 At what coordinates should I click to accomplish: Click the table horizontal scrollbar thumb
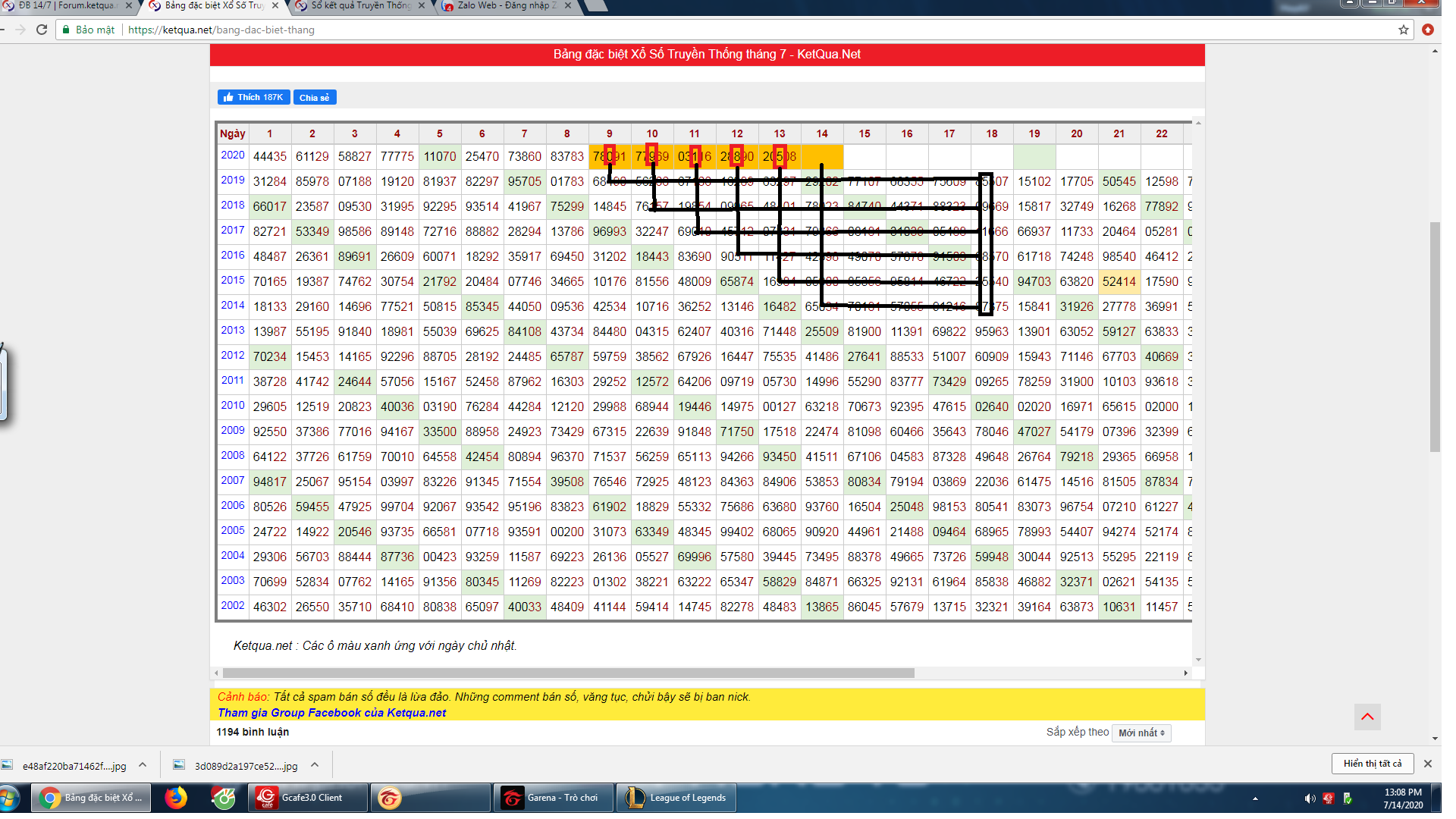pyautogui.click(x=567, y=673)
